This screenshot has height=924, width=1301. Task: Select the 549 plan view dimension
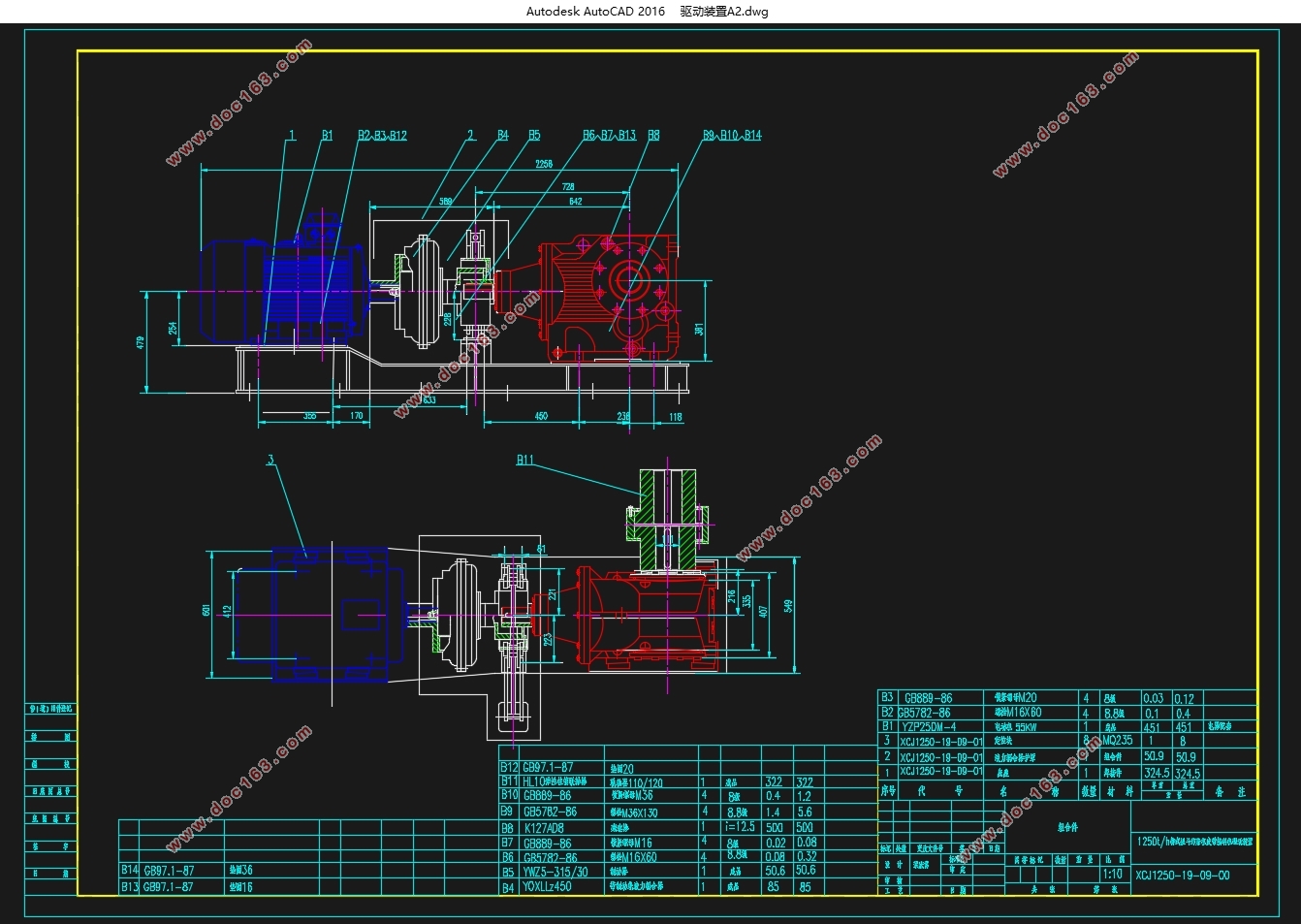pyautogui.click(x=789, y=606)
